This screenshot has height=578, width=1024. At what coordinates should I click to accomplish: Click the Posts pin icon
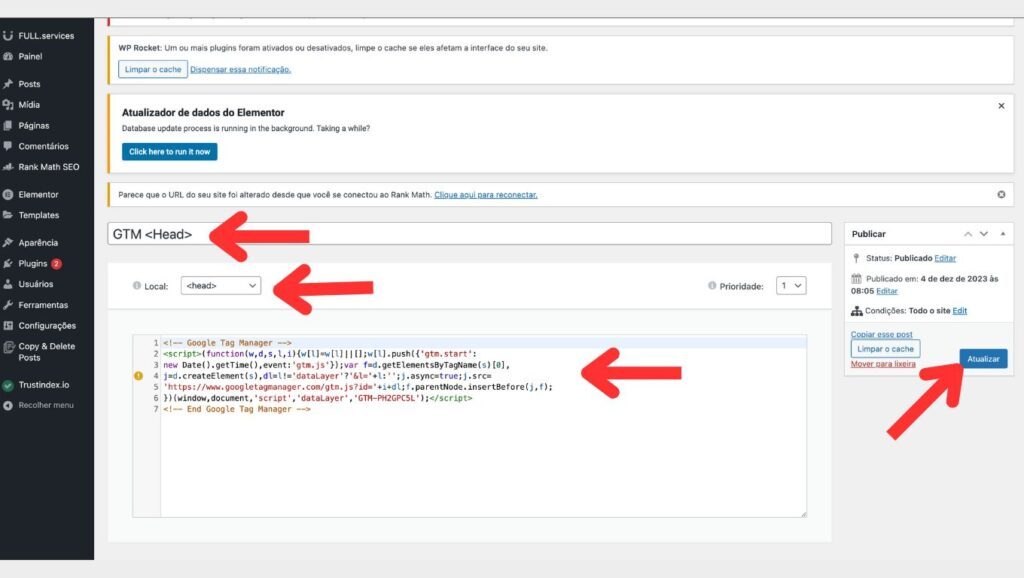pyautogui.click(x=8, y=84)
